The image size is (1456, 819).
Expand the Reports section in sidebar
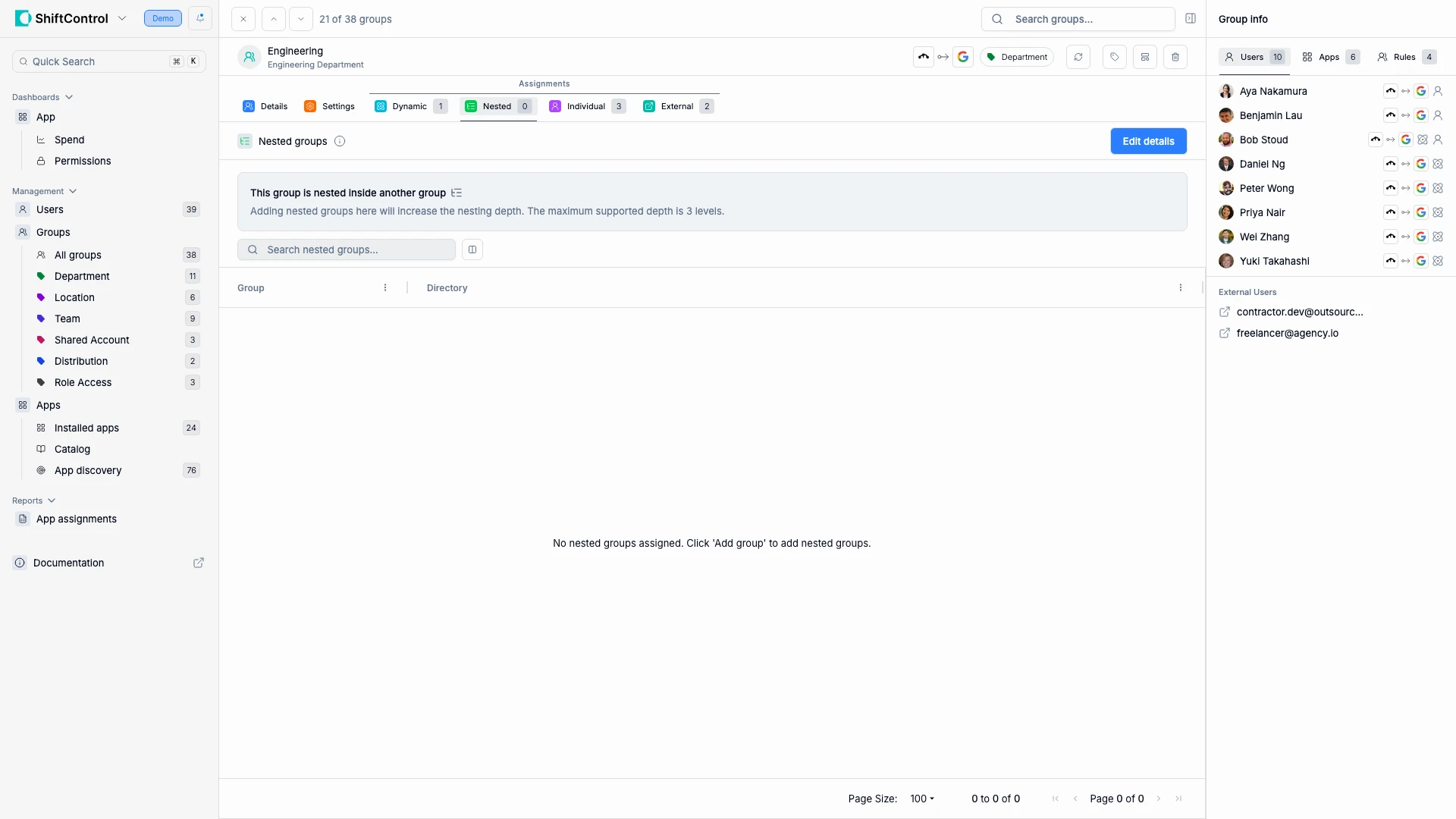pyautogui.click(x=52, y=500)
